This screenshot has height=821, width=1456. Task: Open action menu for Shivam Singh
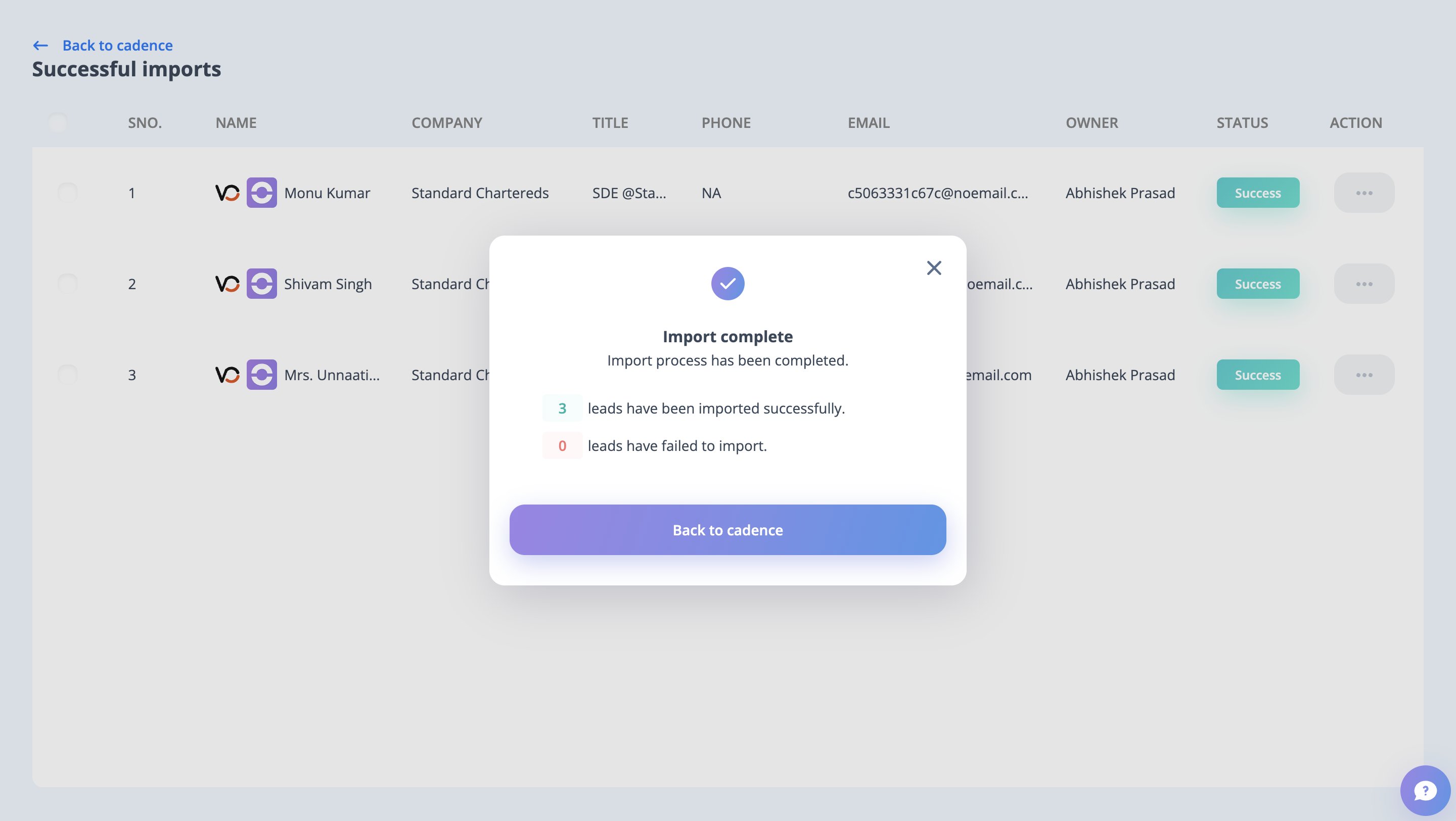1364,284
